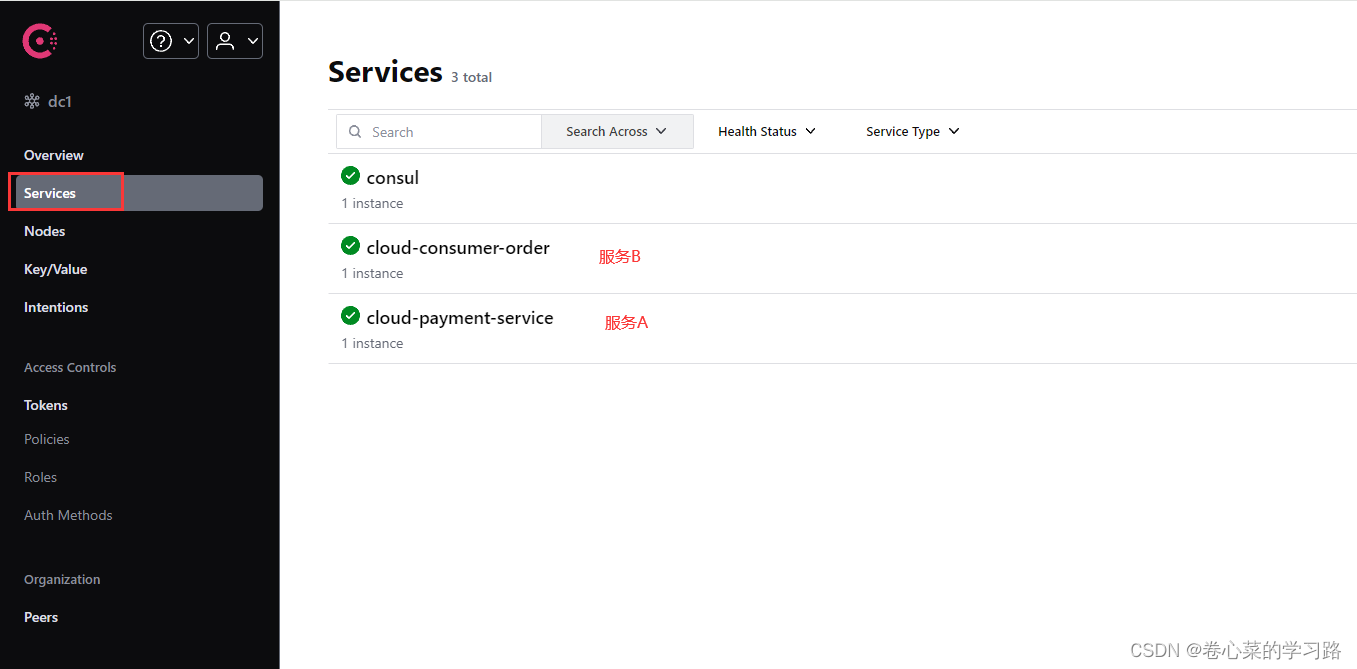Click the health status icon for cloud-consumer-order
The image size is (1357, 669).
[350, 245]
